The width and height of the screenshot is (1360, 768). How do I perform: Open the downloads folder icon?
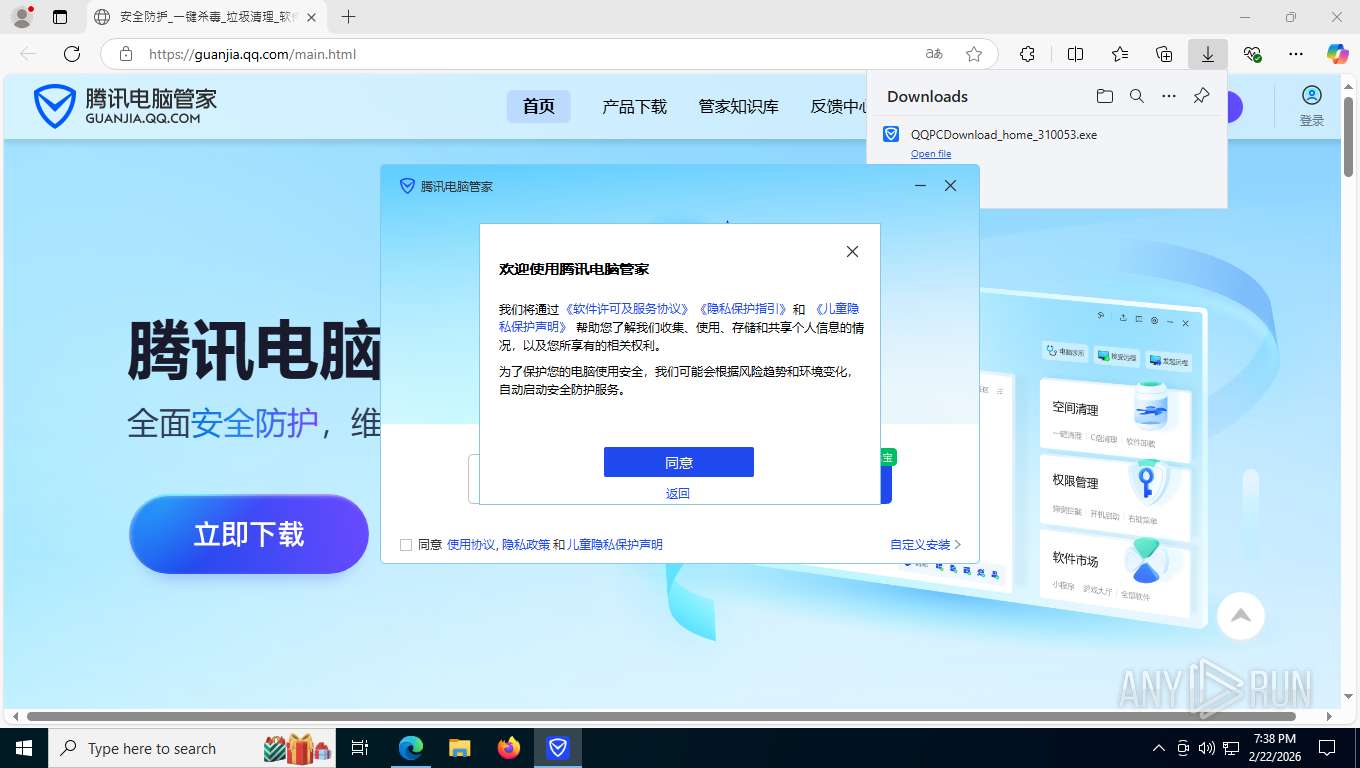[1104, 96]
